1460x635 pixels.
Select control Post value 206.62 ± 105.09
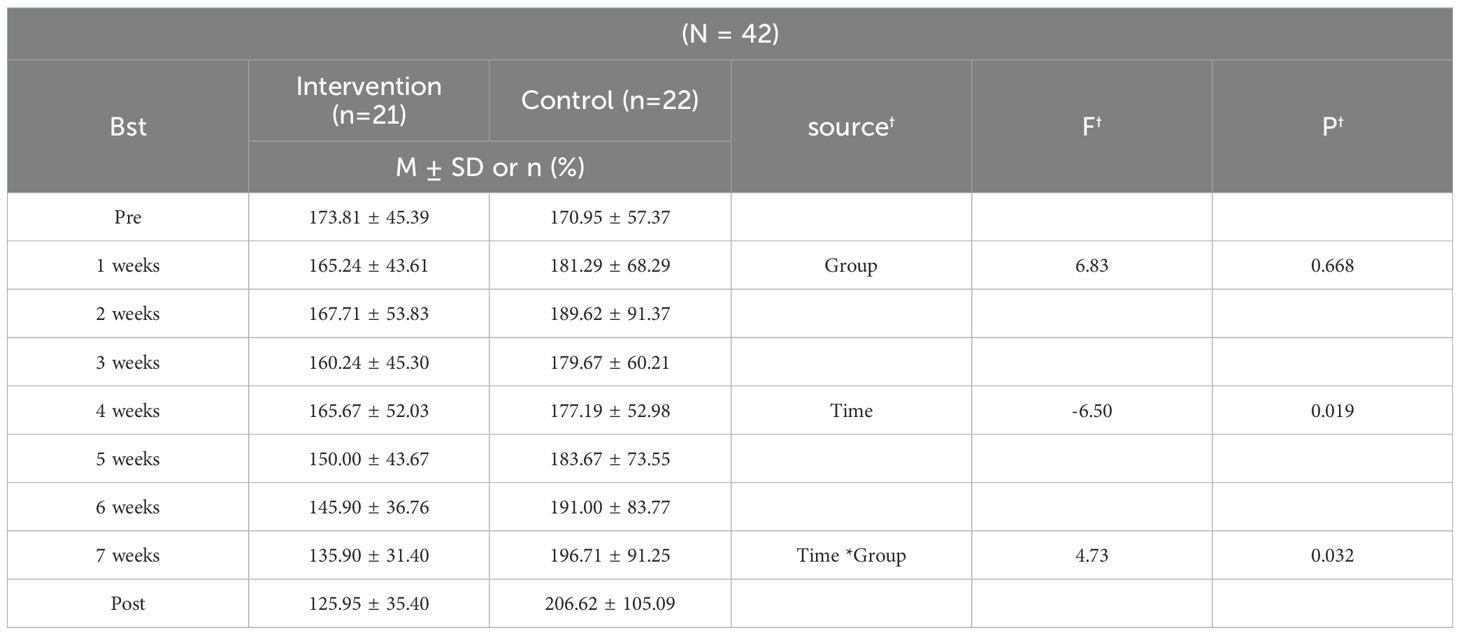pyautogui.click(x=610, y=603)
